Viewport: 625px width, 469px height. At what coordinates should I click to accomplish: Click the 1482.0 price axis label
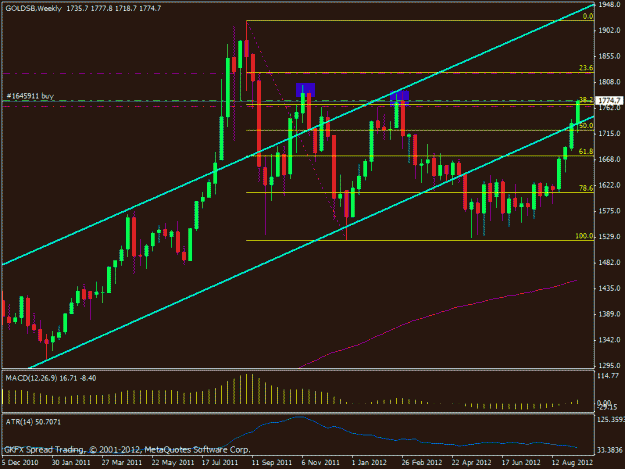(x=610, y=262)
